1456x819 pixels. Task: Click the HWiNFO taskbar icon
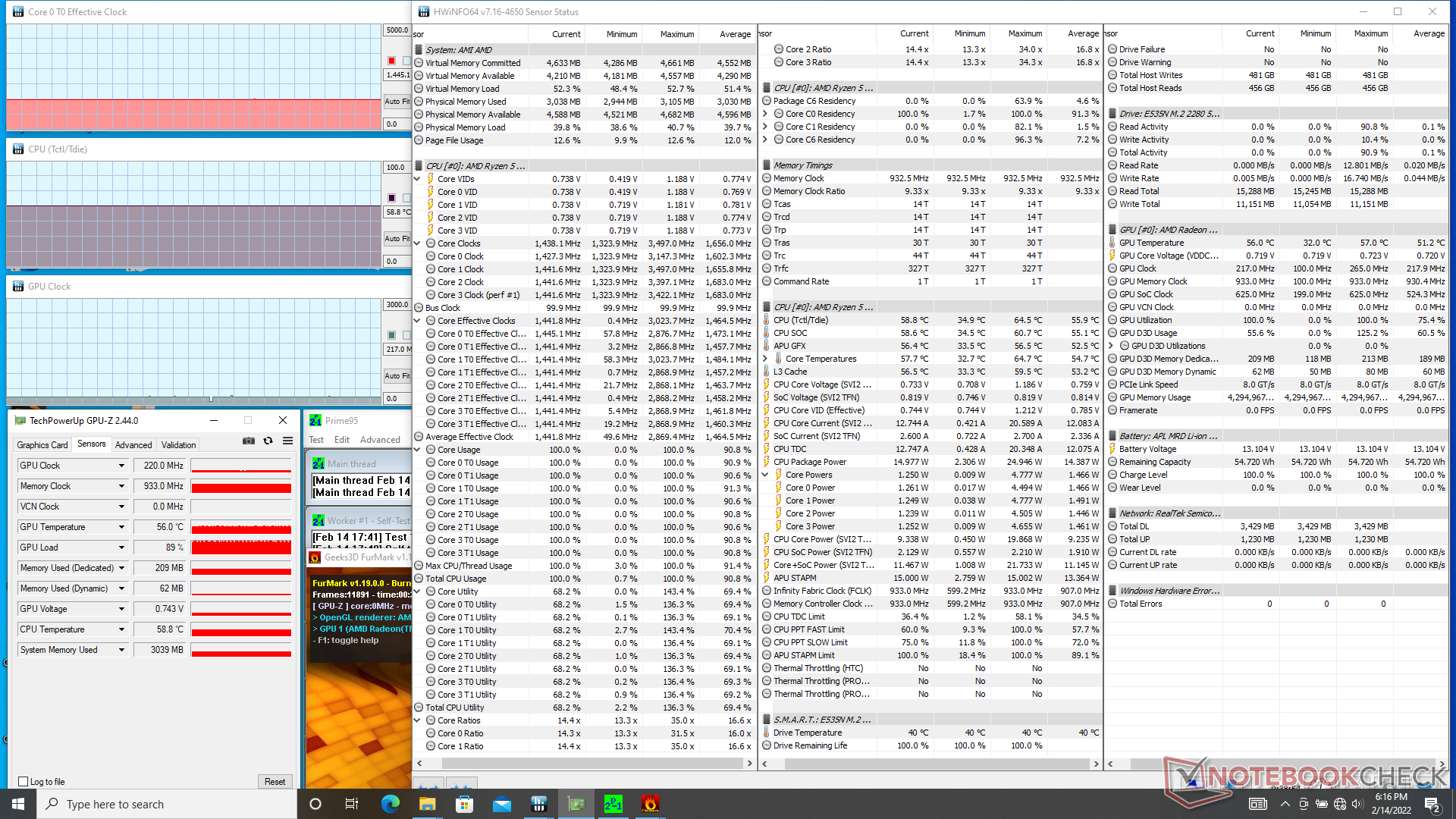click(539, 804)
